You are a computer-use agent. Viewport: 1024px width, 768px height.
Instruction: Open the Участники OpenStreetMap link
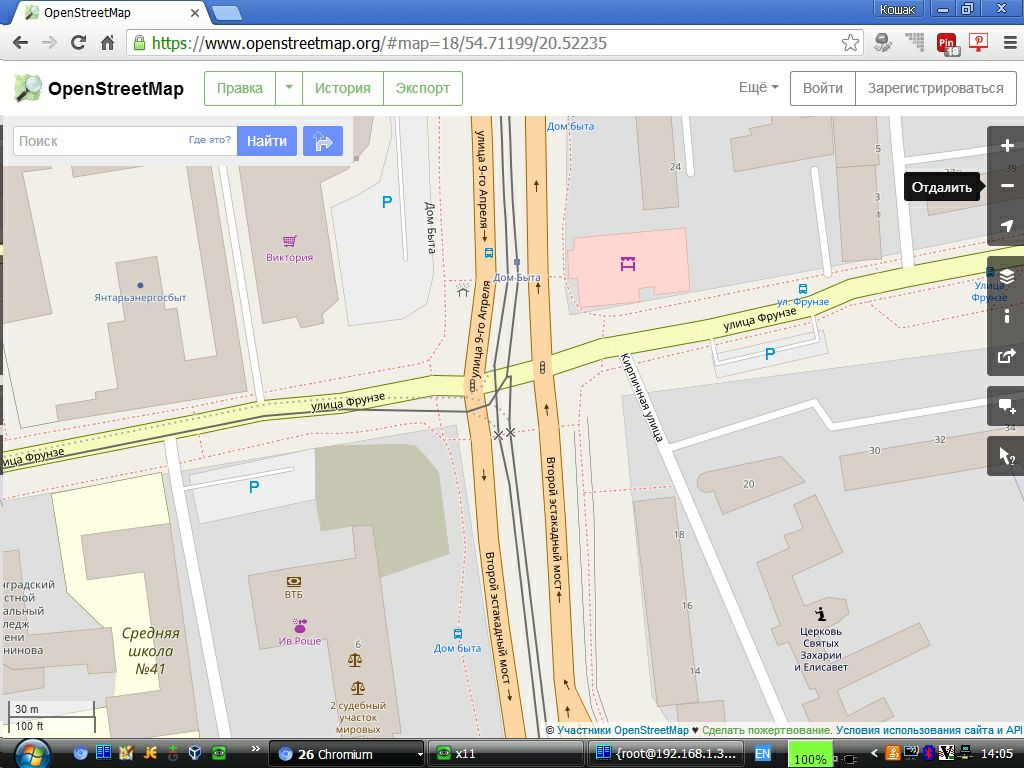click(622, 730)
